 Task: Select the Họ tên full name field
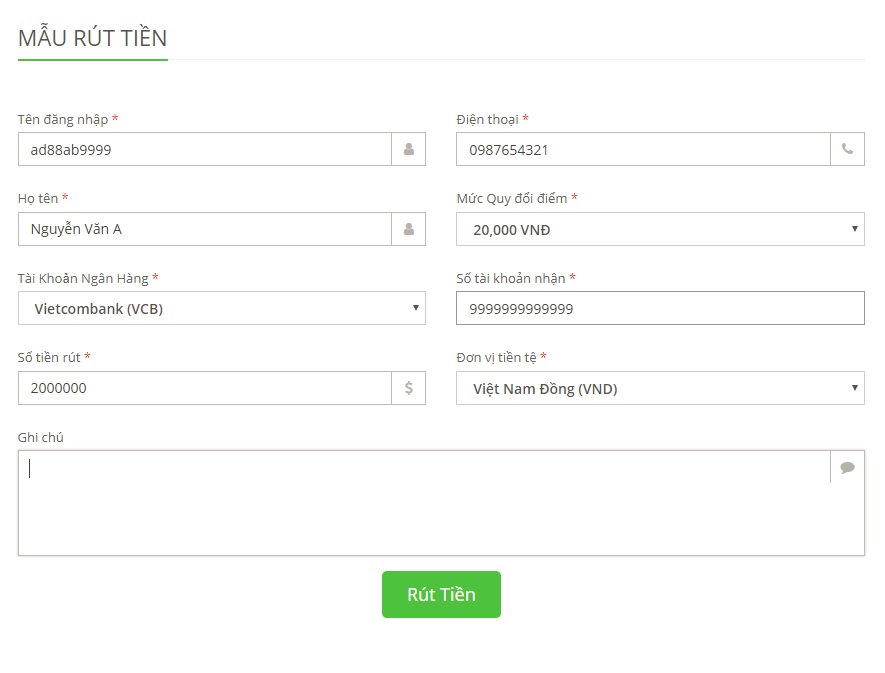click(x=204, y=229)
